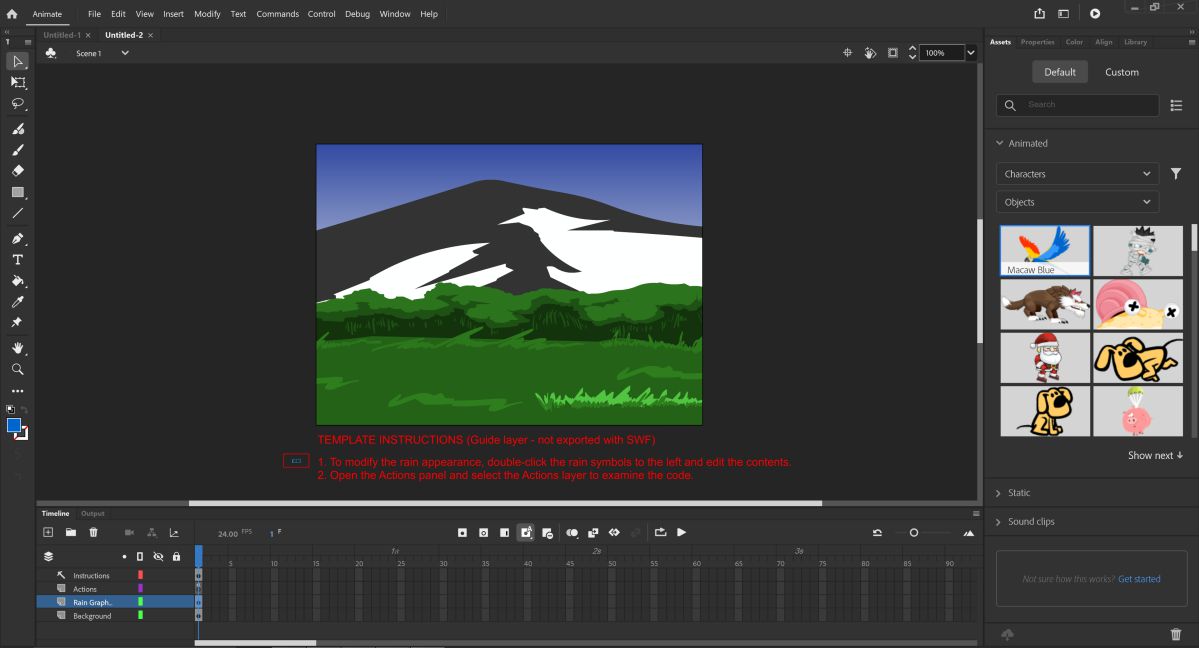Screen dimensions: 1199x648
Task: Select the Lasso tool
Action: 17,104
